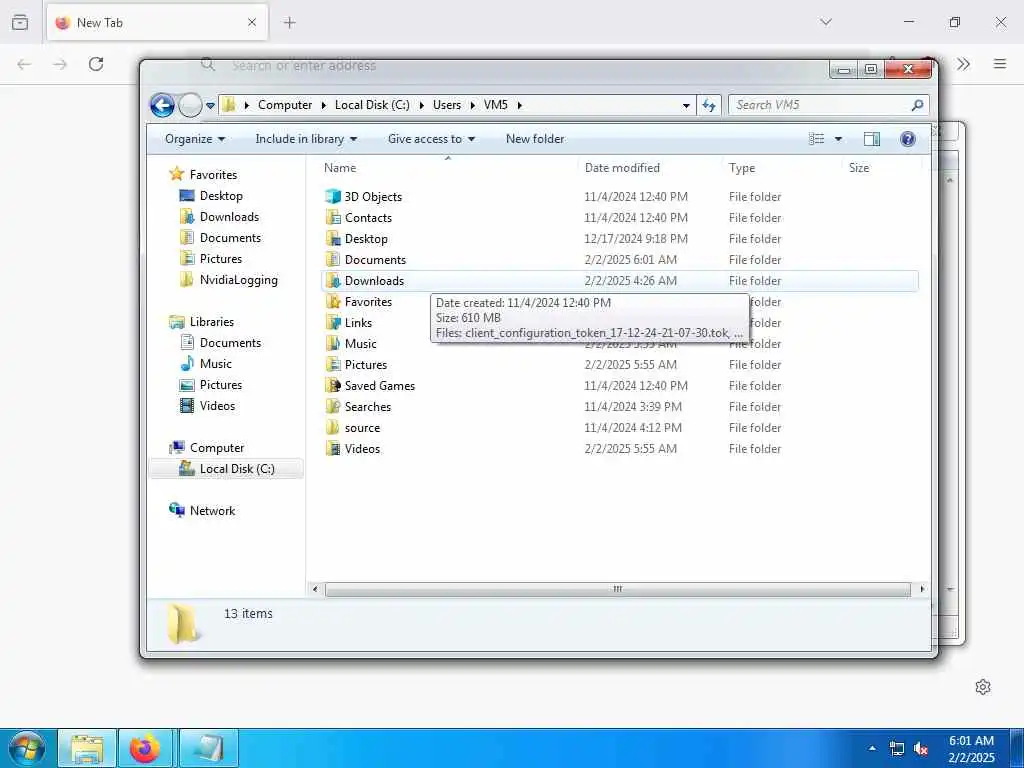This screenshot has height=768, width=1024.
Task: Select NvidiaLogging in the sidebar
Action: click(229, 280)
